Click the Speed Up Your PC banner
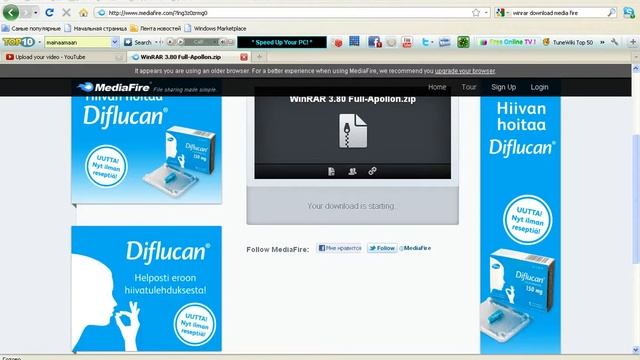The image size is (640, 360). point(282,42)
